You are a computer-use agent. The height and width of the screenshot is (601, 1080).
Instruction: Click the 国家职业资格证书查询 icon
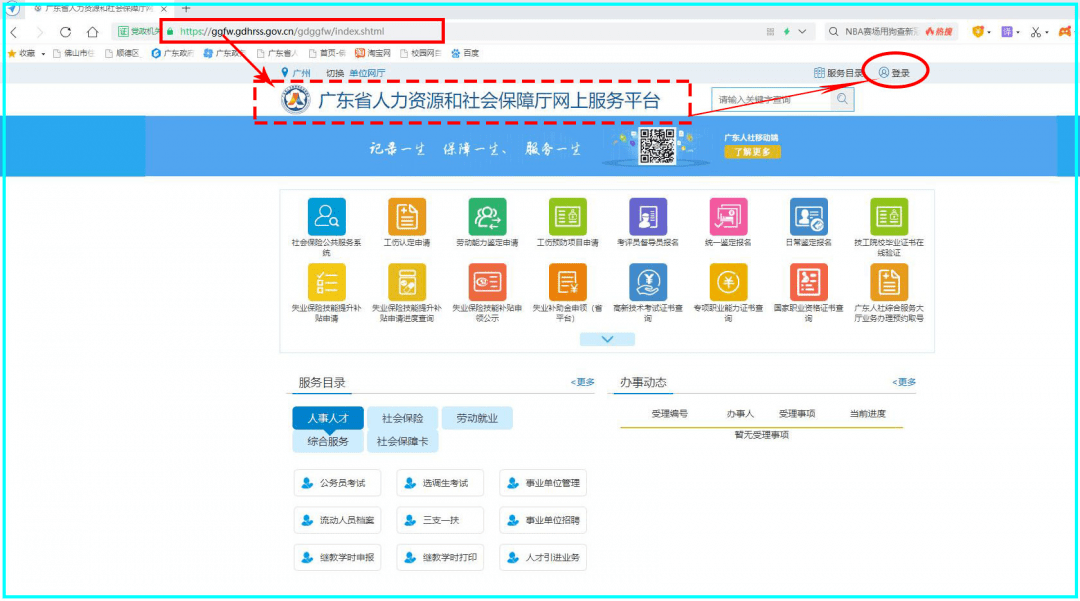coord(808,283)
